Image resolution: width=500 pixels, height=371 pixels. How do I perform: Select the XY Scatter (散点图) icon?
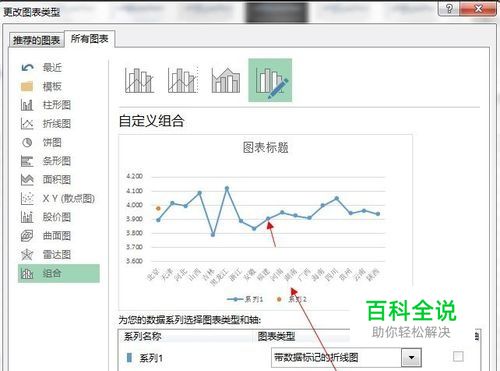pyautogui.click(x=27, y=198)
